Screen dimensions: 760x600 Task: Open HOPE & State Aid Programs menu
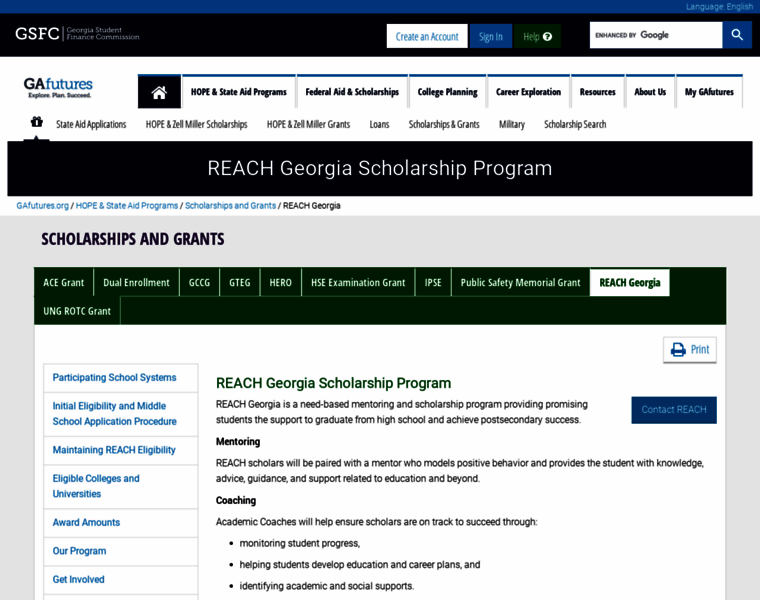pos(238,92)
